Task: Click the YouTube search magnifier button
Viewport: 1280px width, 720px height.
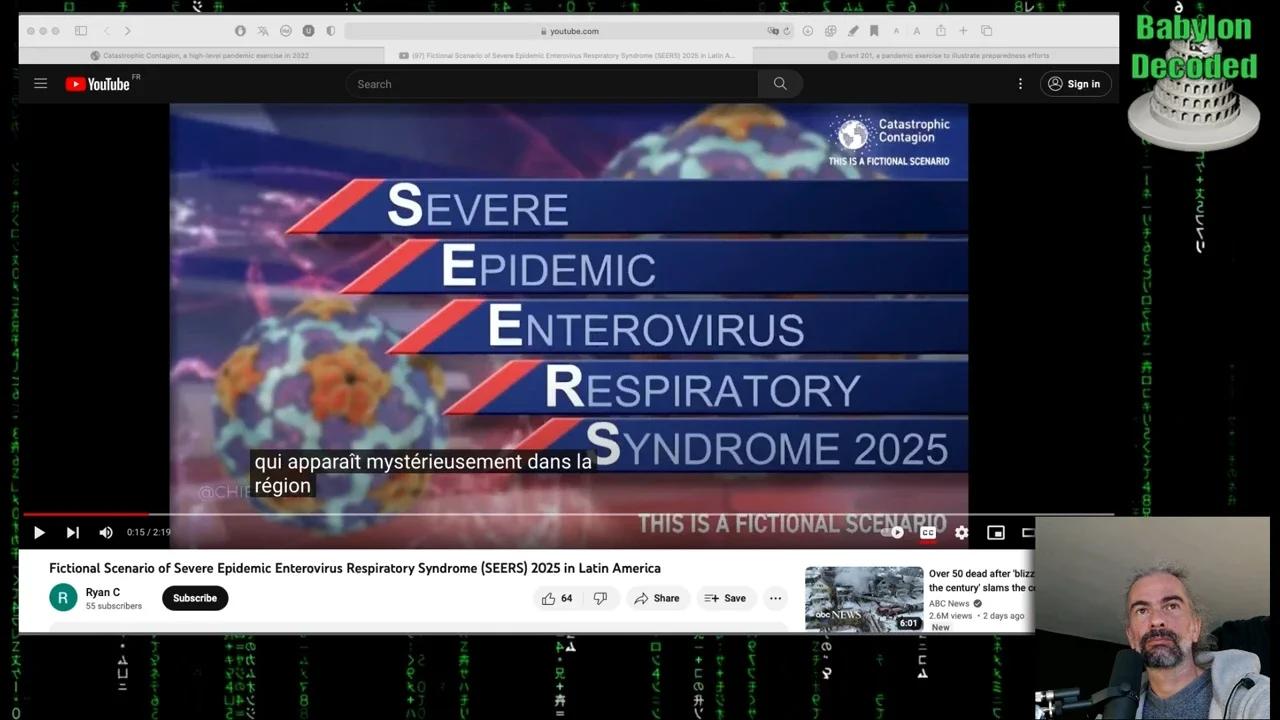Action: (x=780, y=84)
